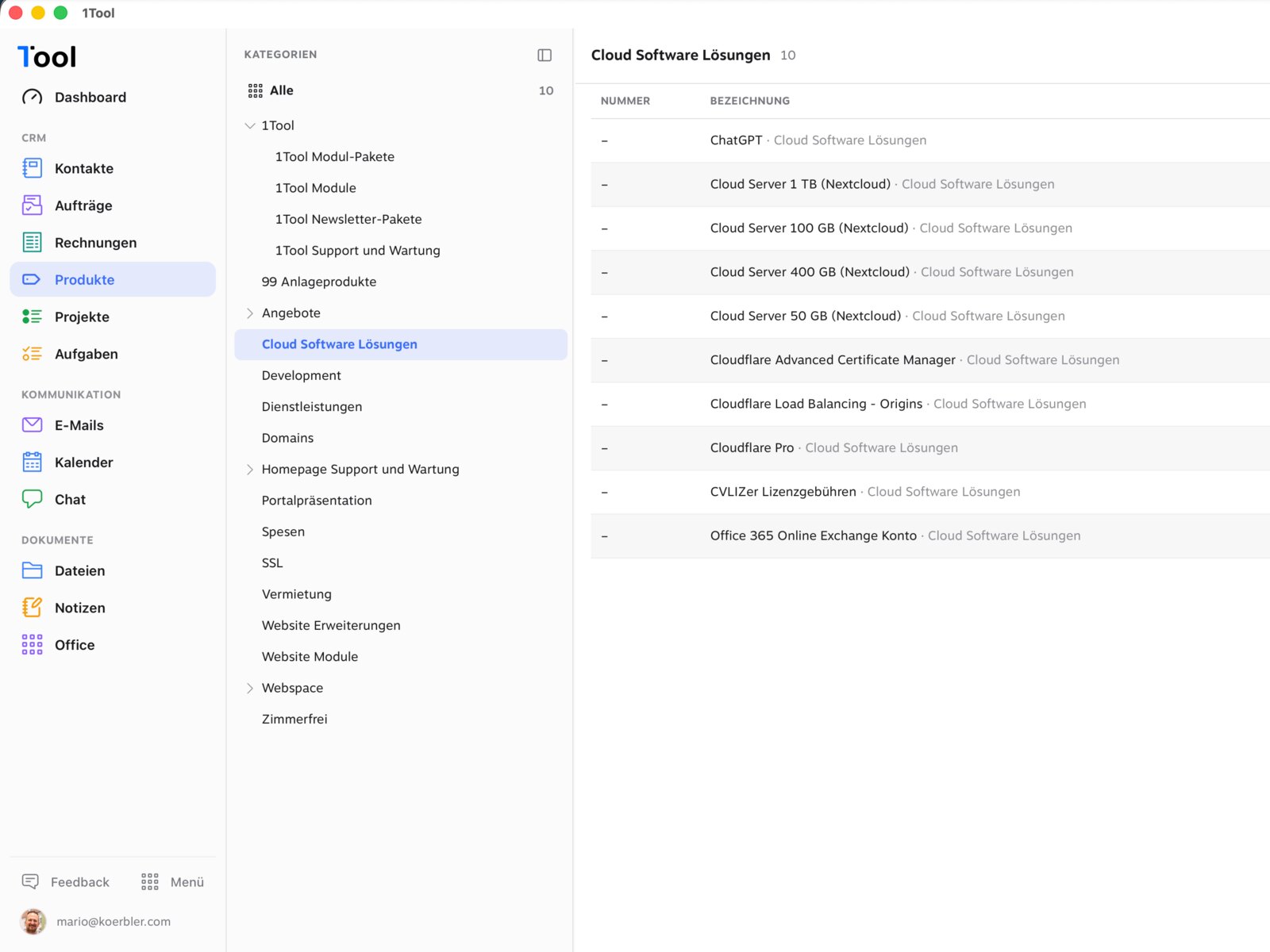
Task: Click the Aufträge icon in sidebar
Action: coord(33,205)
